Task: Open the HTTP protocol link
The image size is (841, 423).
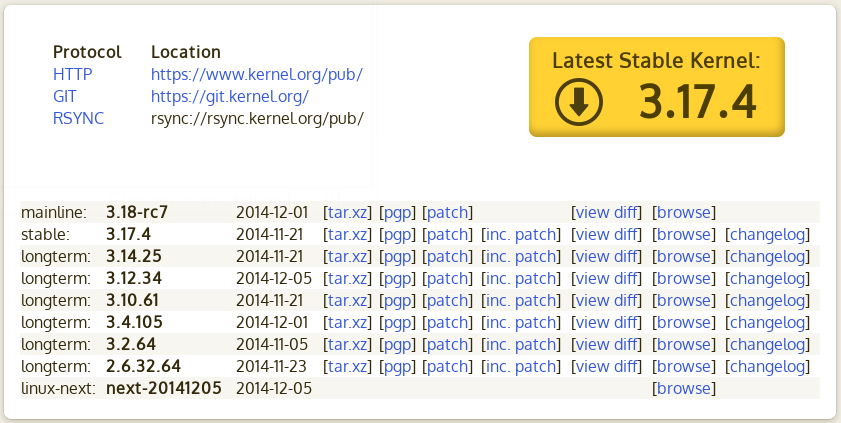Action: click(x=73, y=74)
